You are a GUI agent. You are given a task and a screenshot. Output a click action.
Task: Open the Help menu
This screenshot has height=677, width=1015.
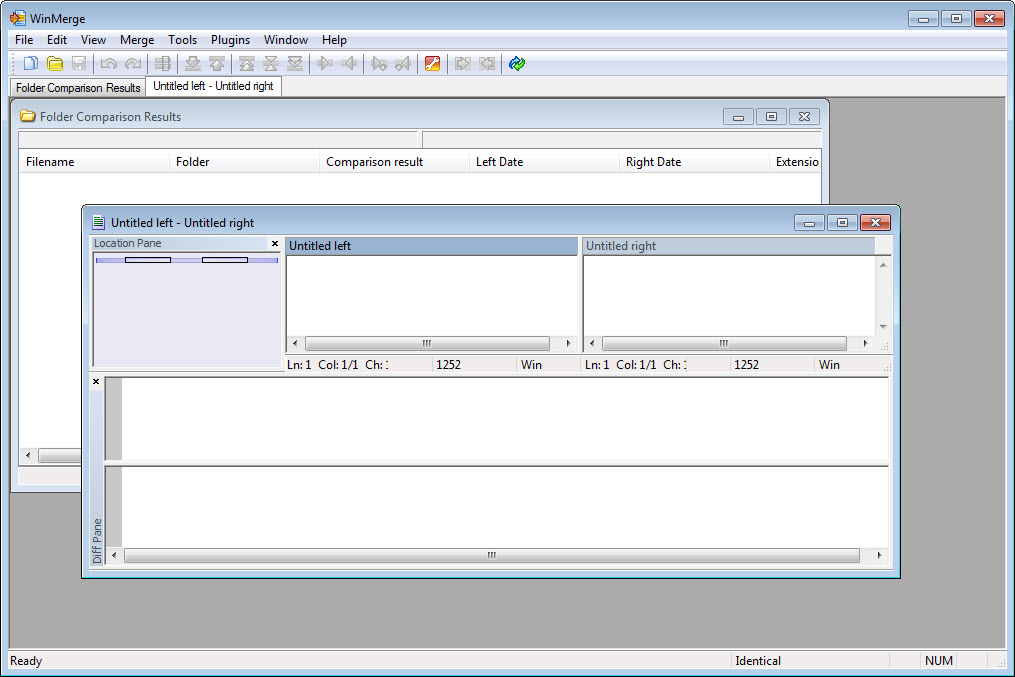tap(334, 40)
